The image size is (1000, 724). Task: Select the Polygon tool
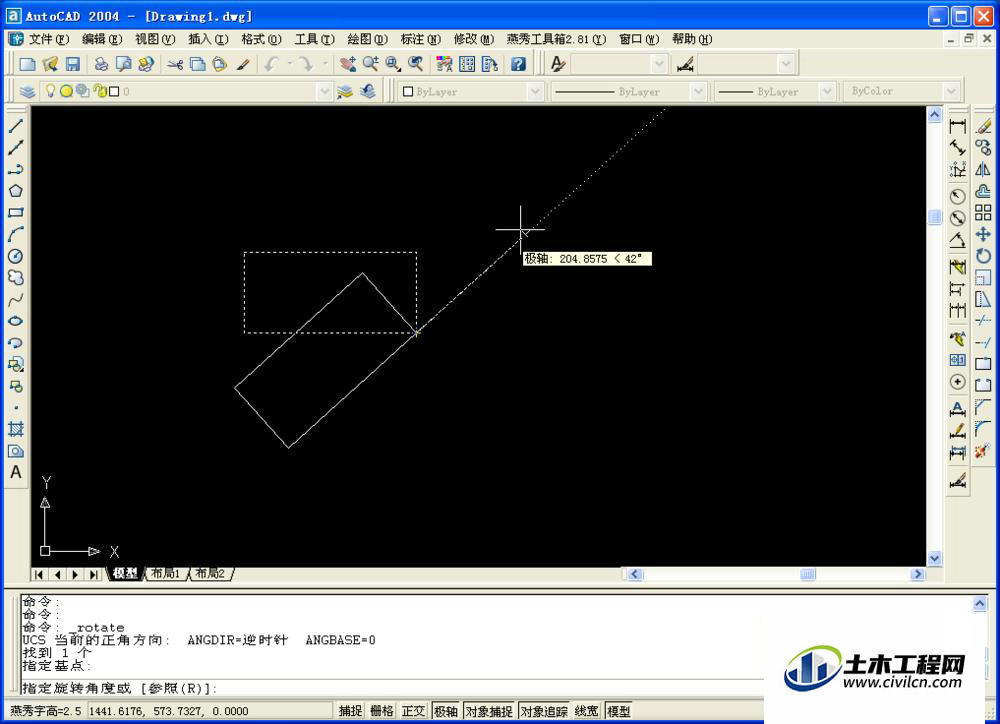tap(16, 191)
